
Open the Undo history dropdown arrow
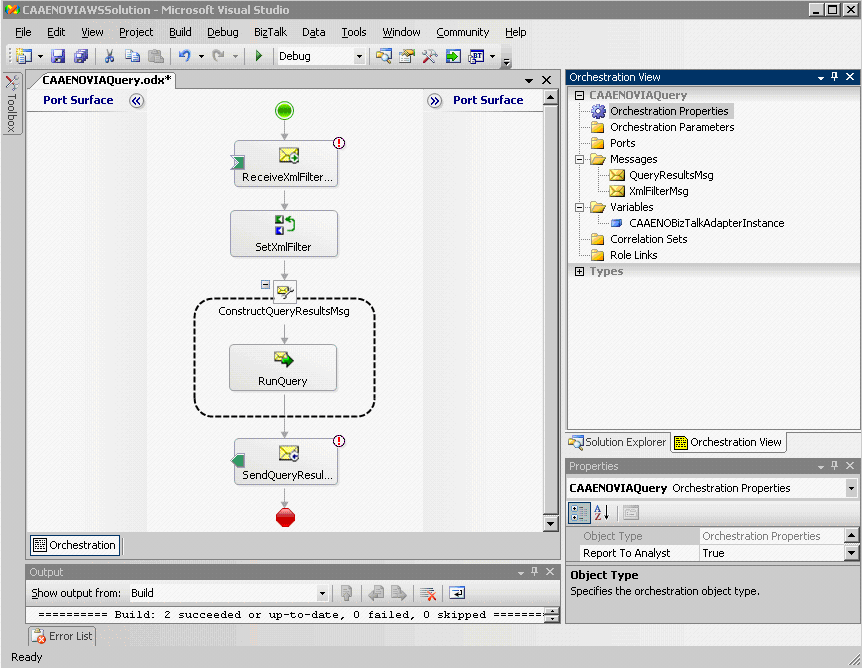(201, 56)
